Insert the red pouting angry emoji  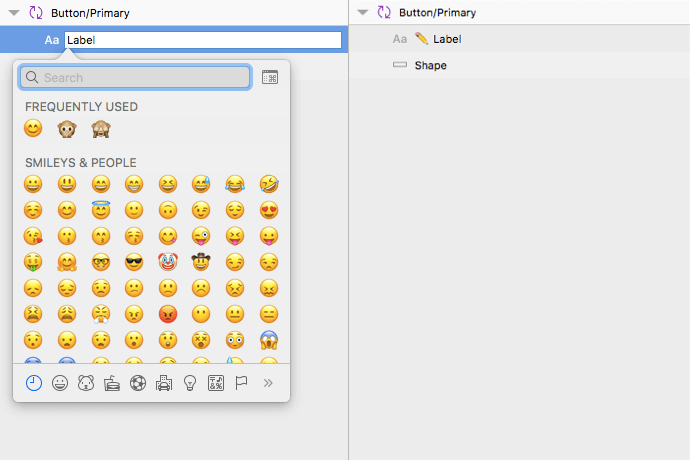point(168,314)
